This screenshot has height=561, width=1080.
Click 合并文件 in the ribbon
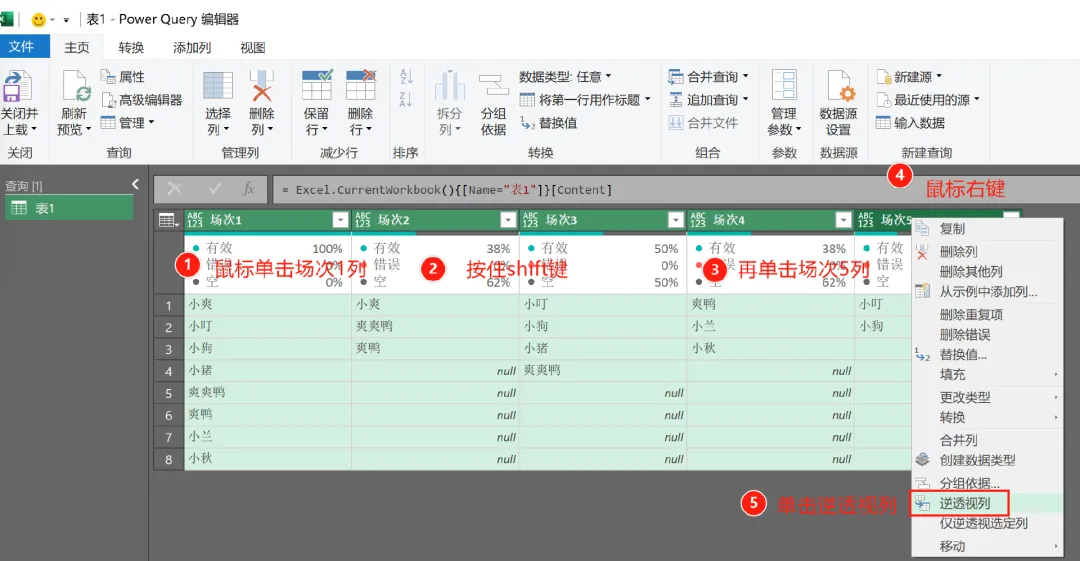(x=703, y=123)
